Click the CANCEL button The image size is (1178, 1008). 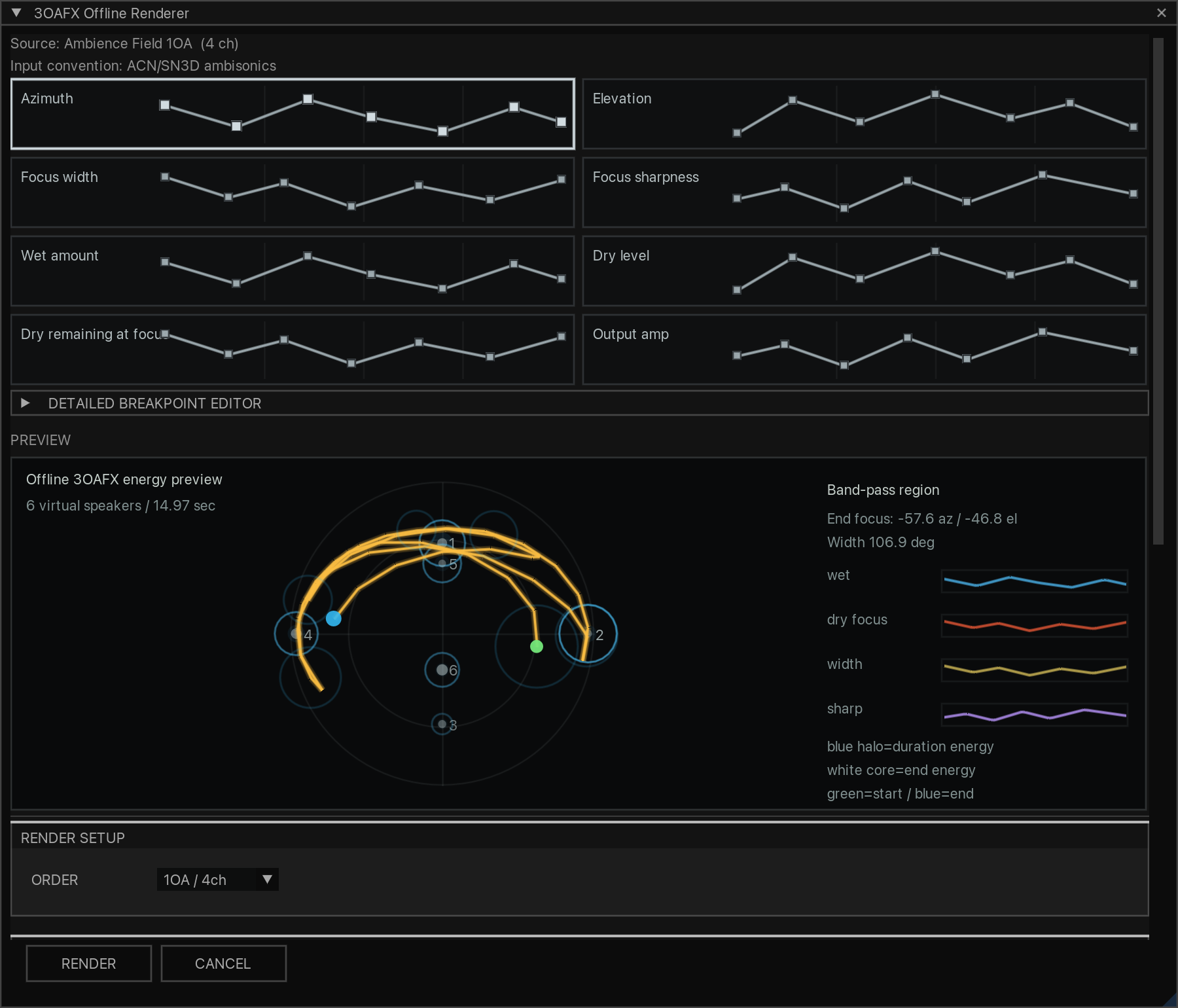click(x=223, y=963)
